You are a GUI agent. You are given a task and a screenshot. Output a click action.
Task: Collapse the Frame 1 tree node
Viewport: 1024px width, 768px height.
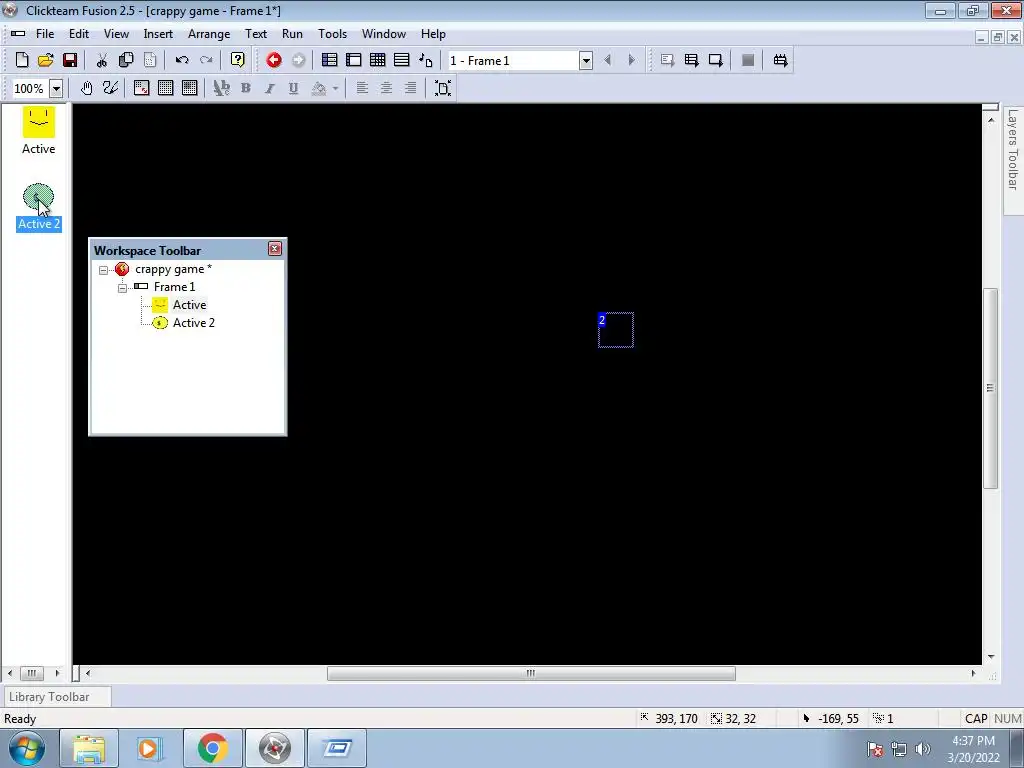(x=122, y=288)
